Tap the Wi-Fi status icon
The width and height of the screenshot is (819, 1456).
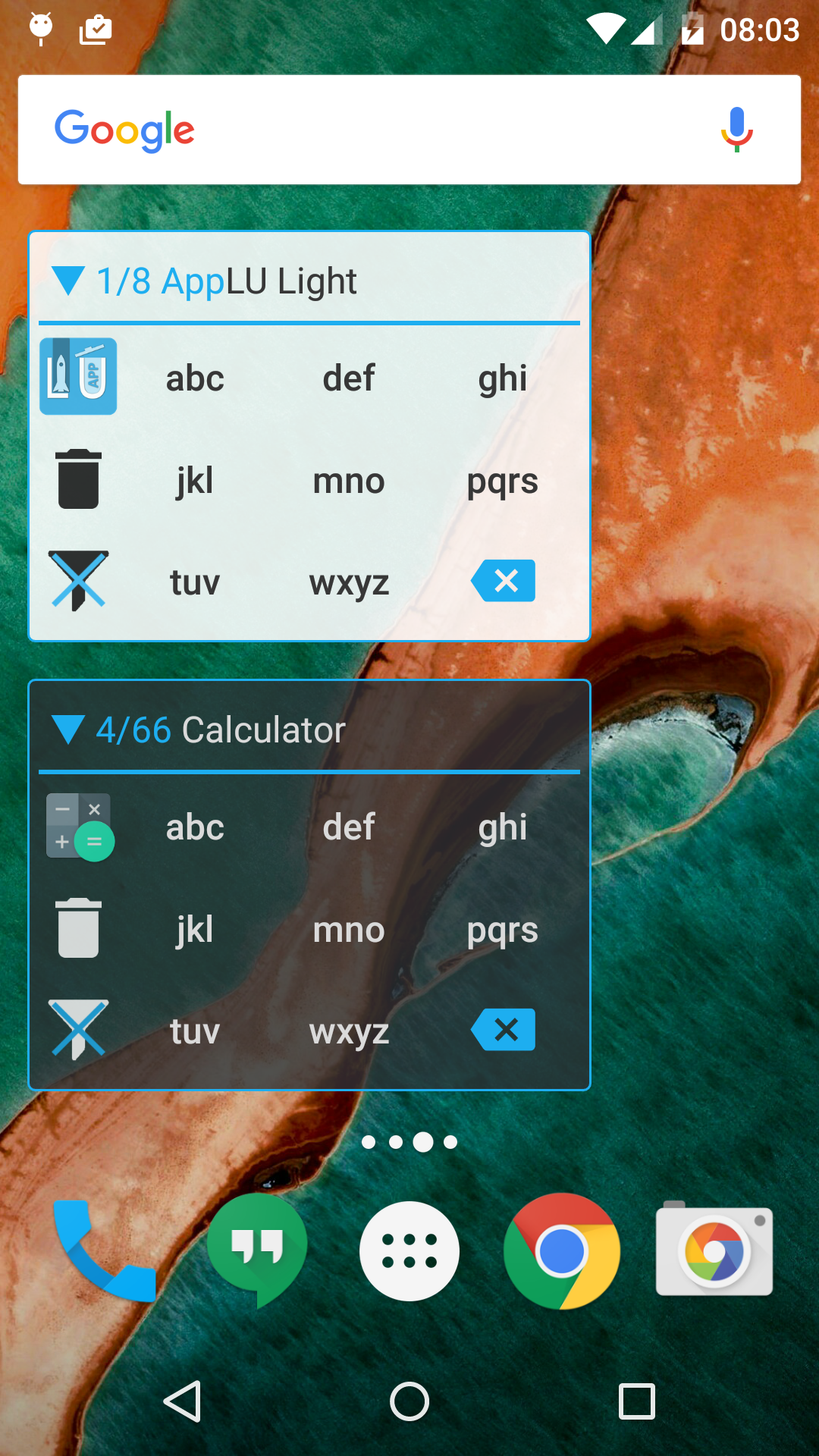point(606,30)
